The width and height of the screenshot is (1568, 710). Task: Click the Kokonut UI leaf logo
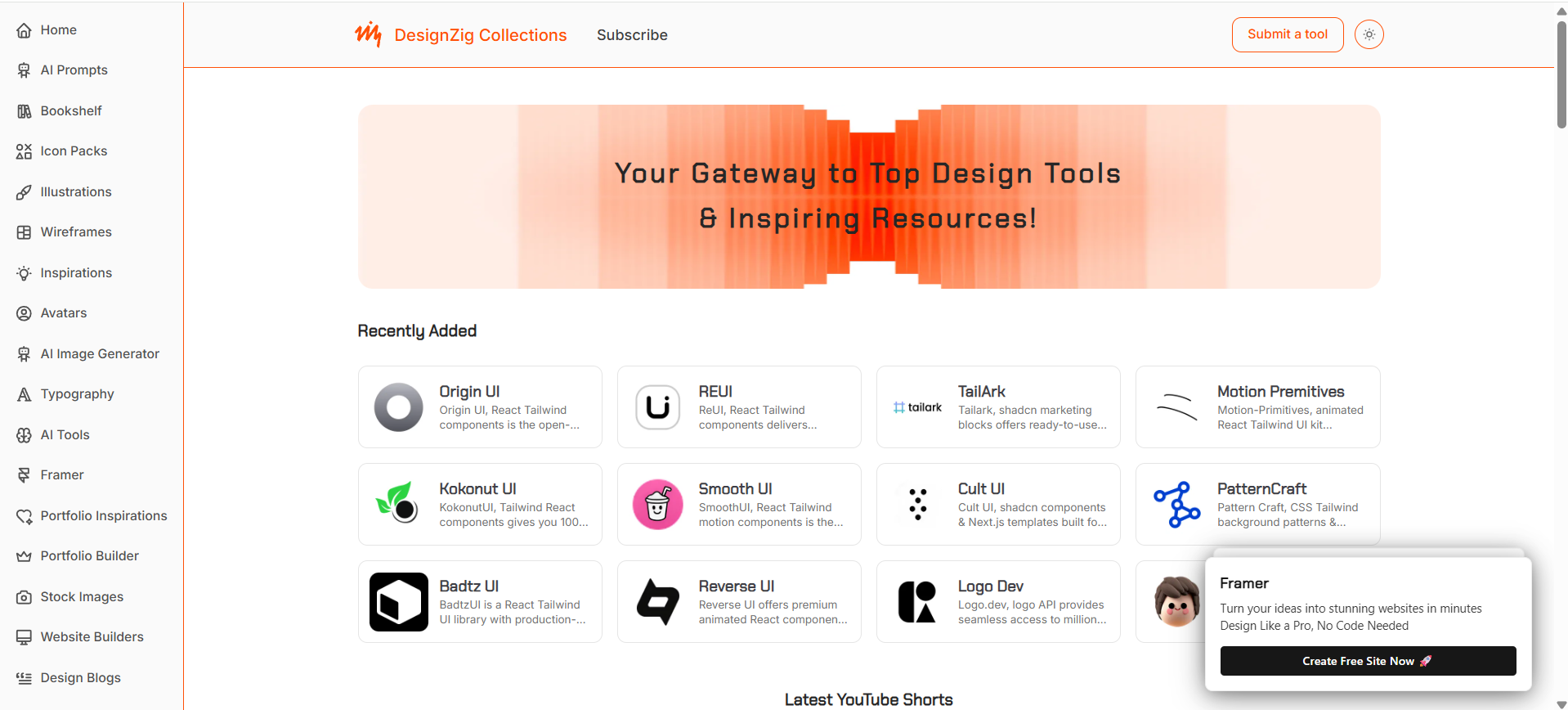[397, 503]
